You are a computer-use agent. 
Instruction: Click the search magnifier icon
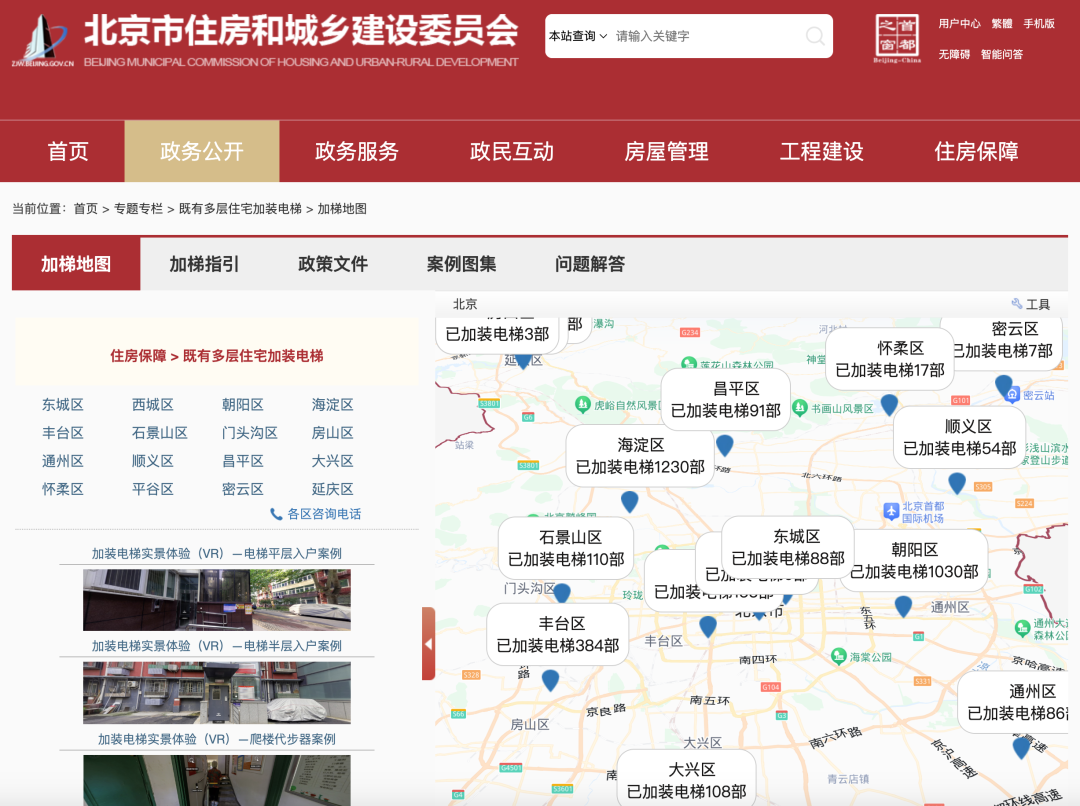coord(815,37)
